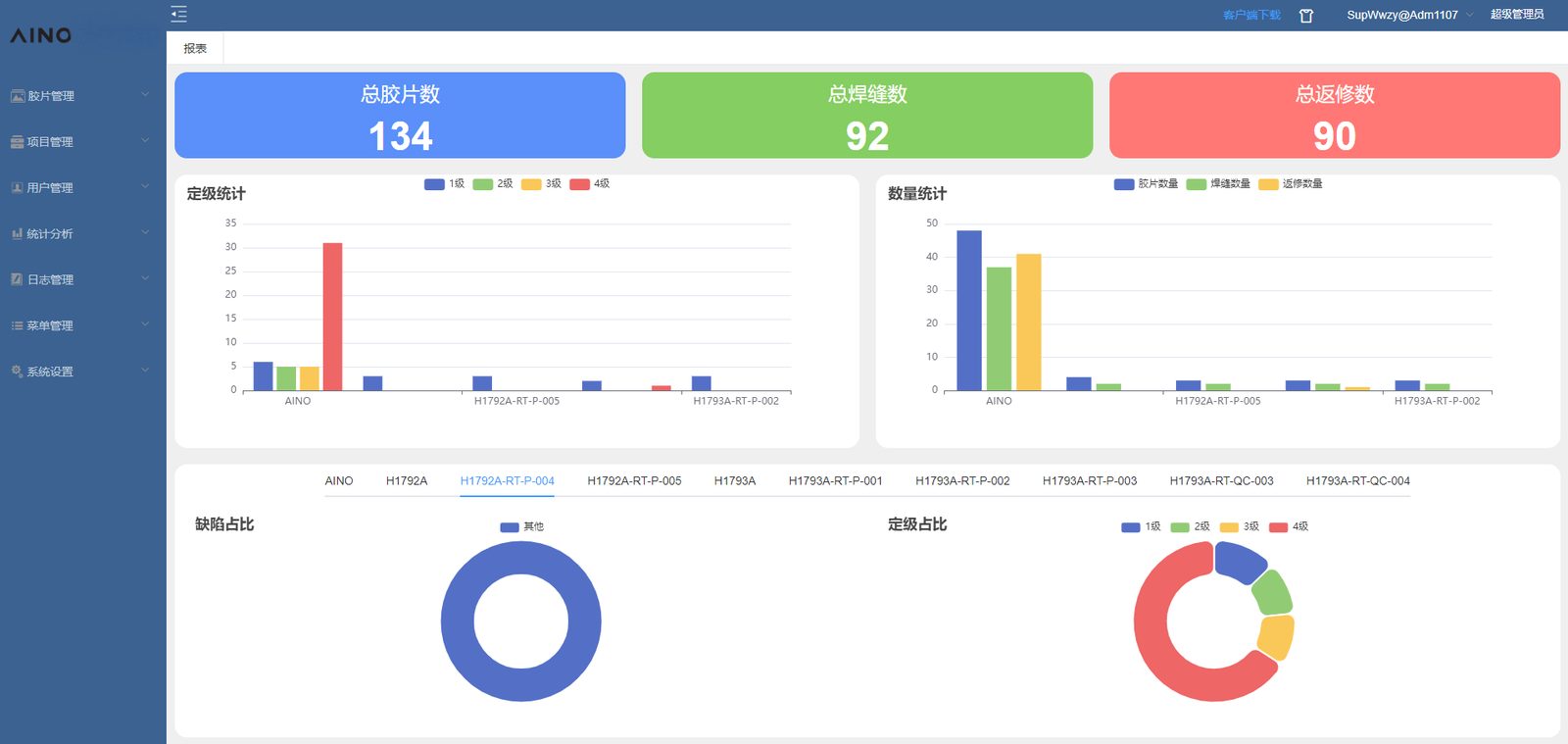This screenshot has height=744, width=1568.
Task: Select the H1793A-RT-P-001 tab
Action: (836, 481)
